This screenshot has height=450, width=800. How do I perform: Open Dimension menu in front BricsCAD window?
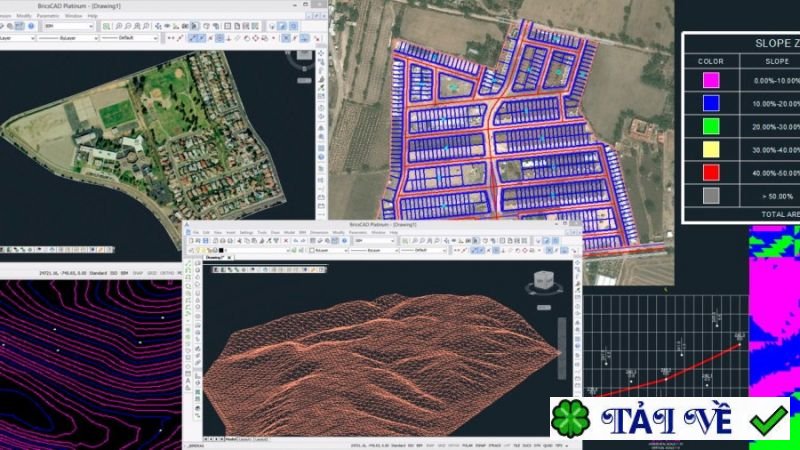click(319, 232)
